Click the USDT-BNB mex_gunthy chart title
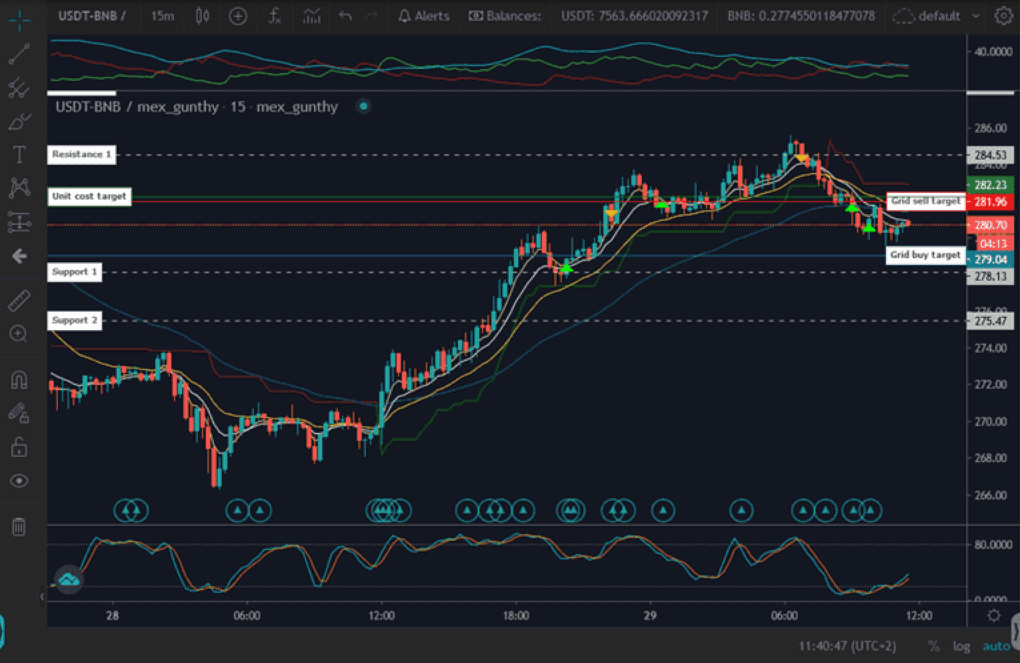Viewport: 1020px width, 663px height. (x=196, y=107)
